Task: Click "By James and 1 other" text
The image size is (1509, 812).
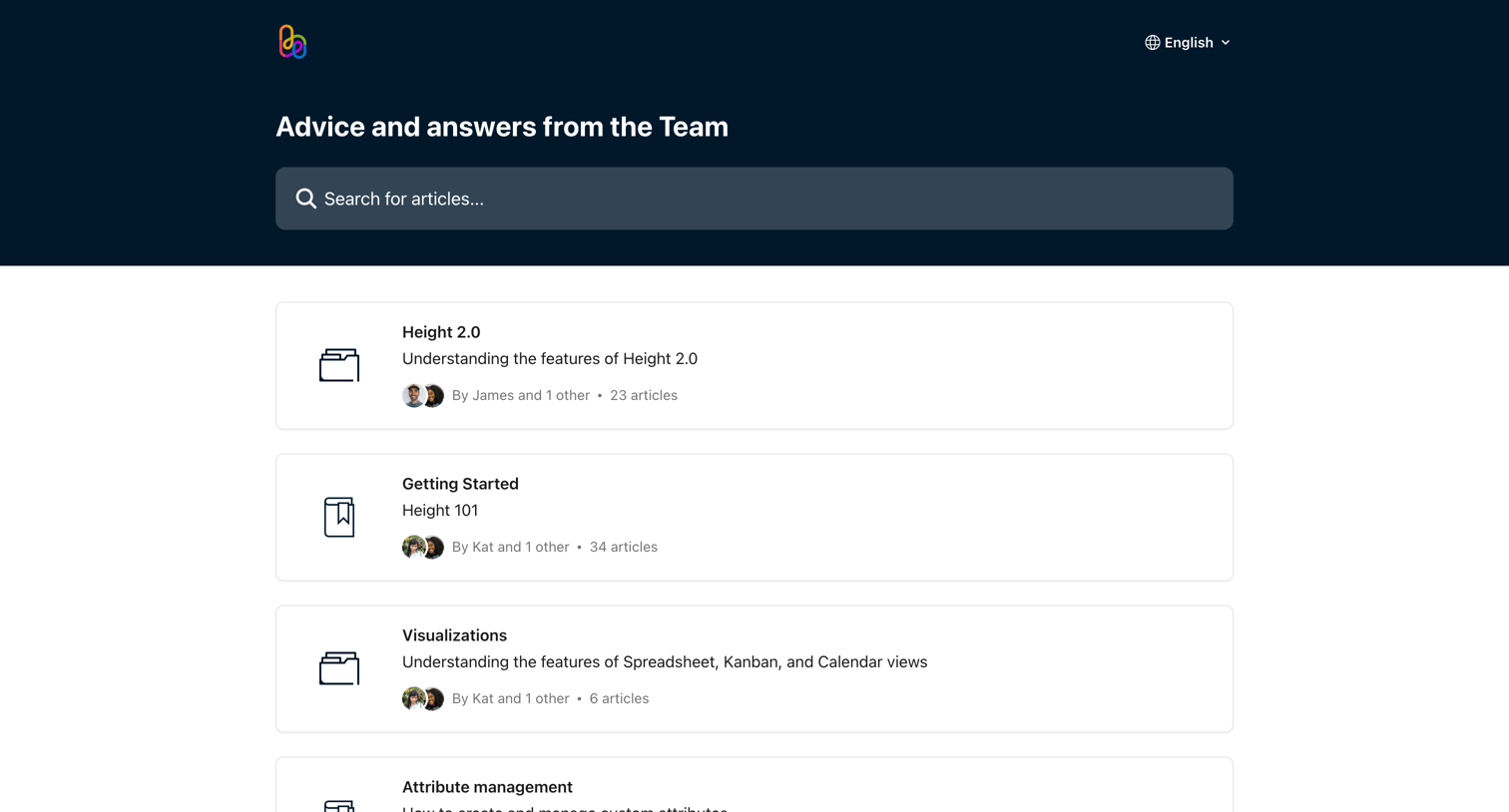Action: pos(521,395)
